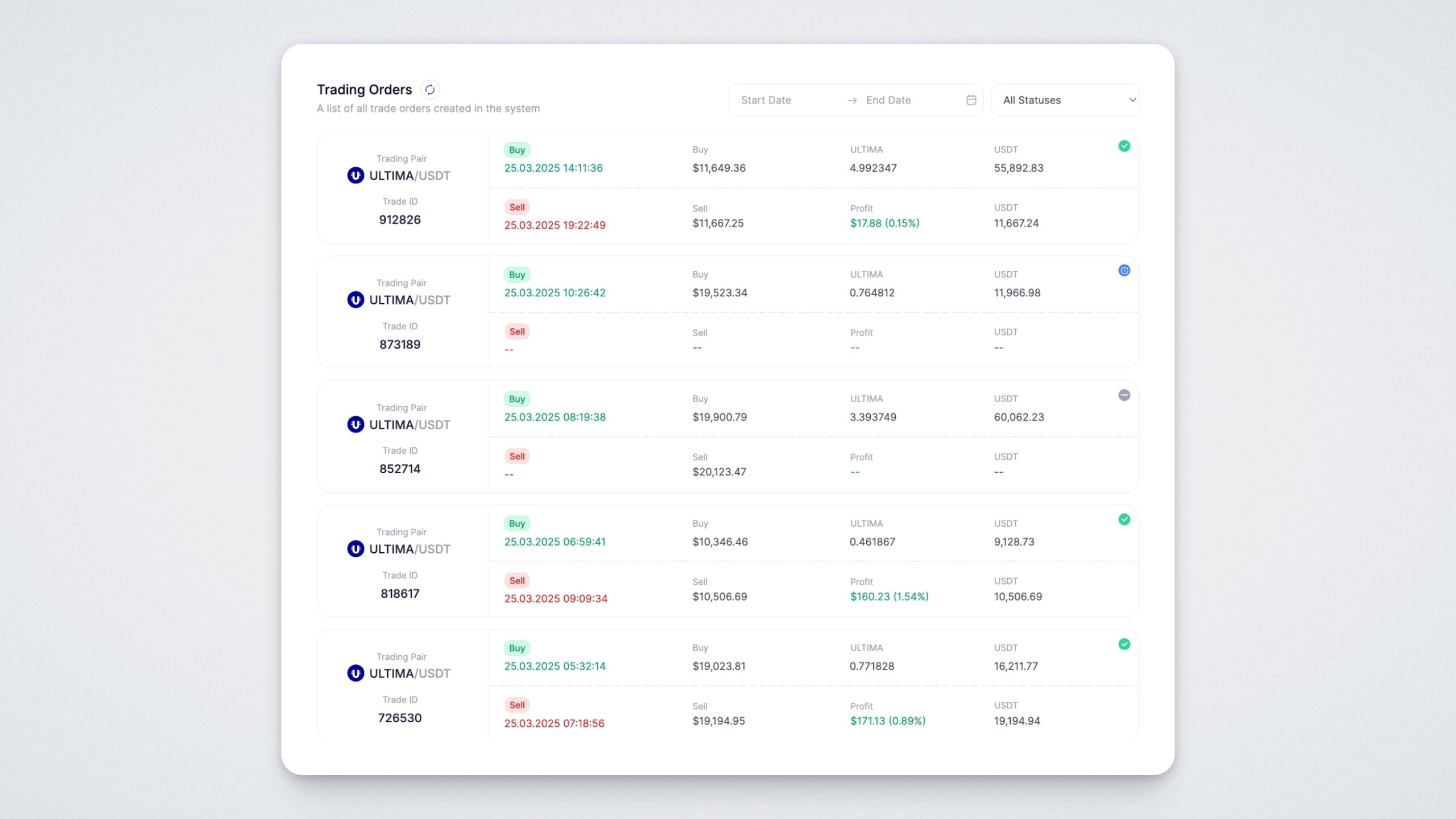The width and height of the screenshot is (1456, 819).
Task: Click the $160.23 (1.54%) profit value
Action: pyautogui.click(x=889, y=597)
